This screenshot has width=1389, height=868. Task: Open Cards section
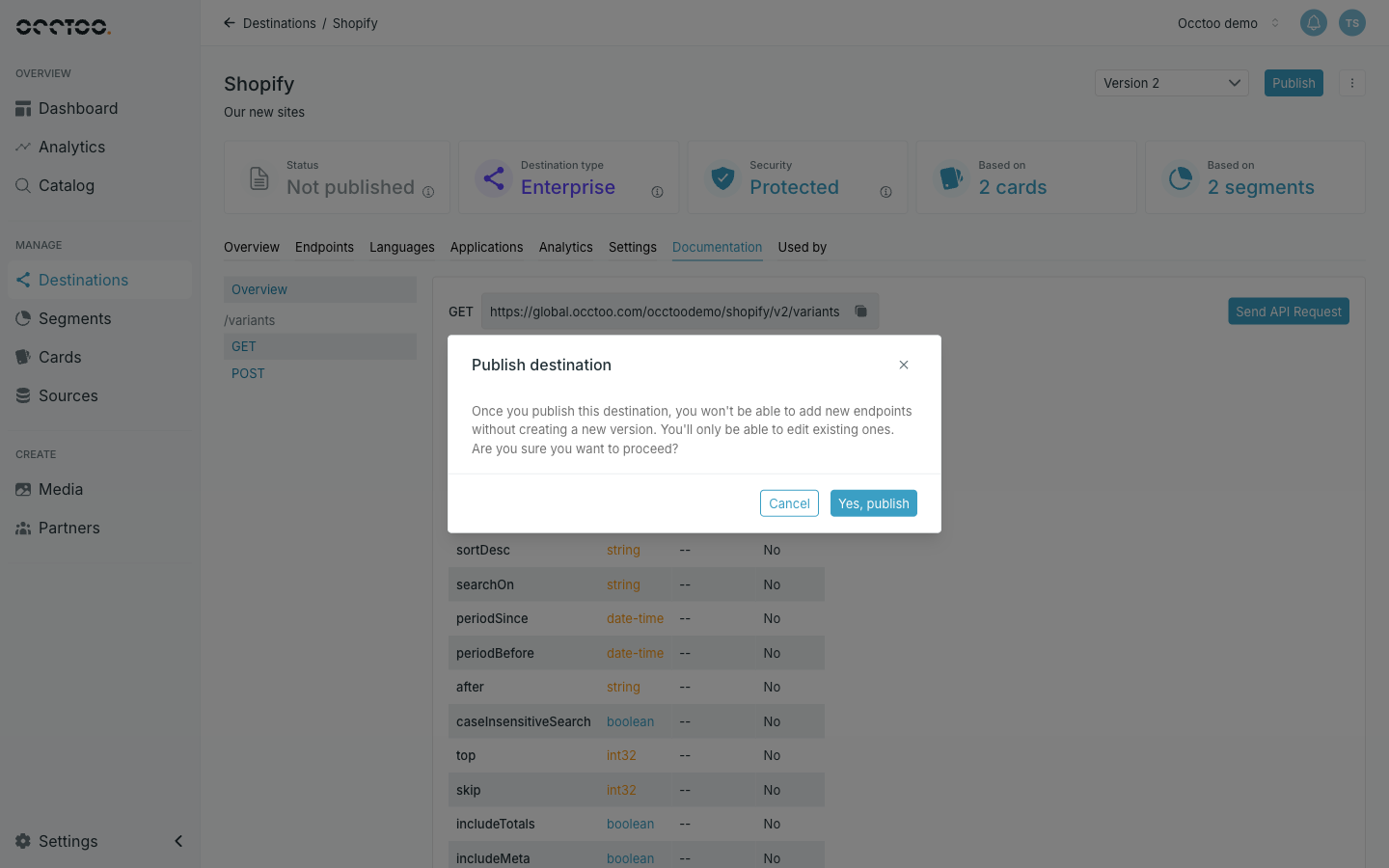[99, 357]
